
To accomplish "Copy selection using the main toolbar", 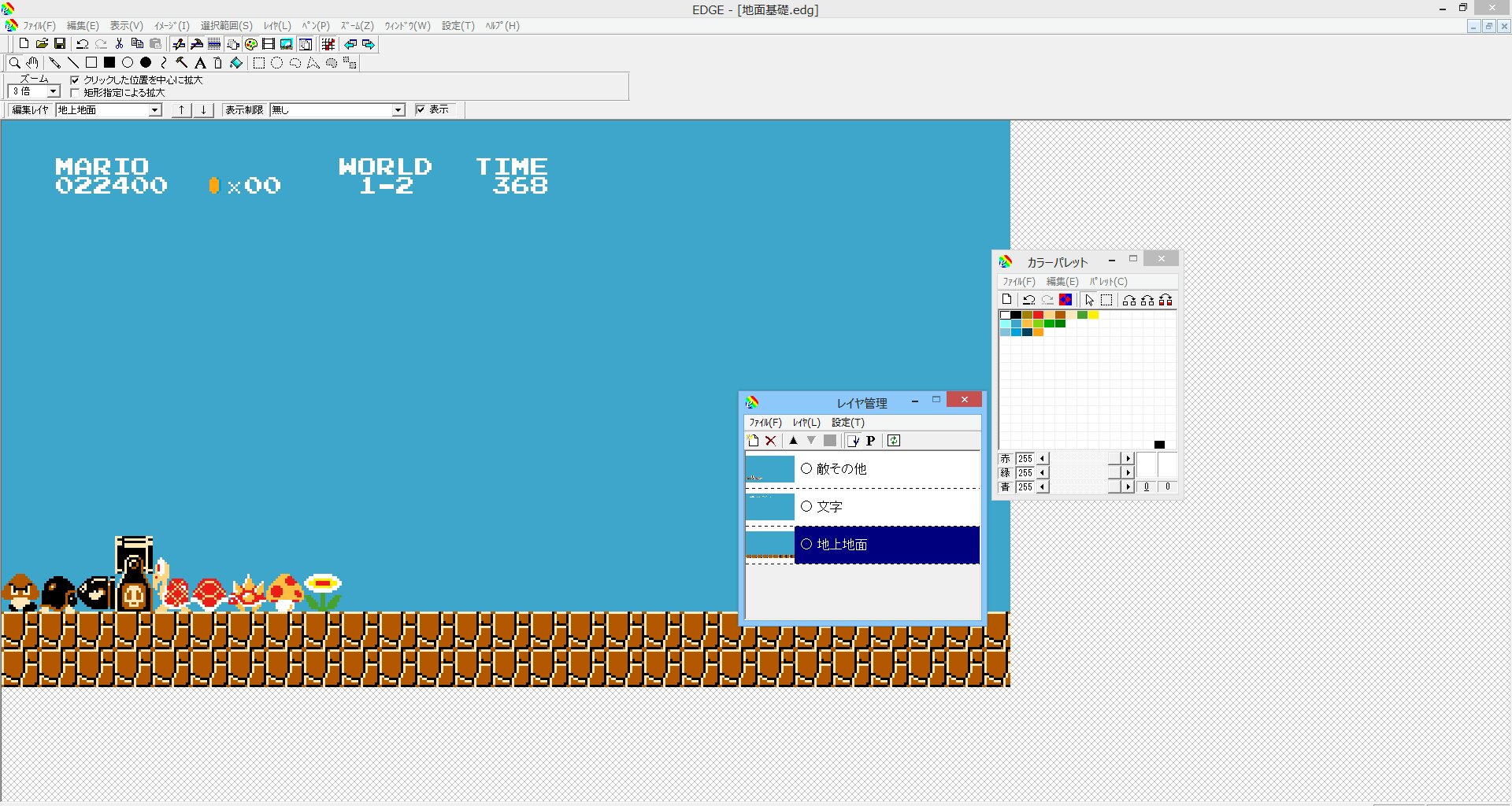I will click(x=137, y=44).
